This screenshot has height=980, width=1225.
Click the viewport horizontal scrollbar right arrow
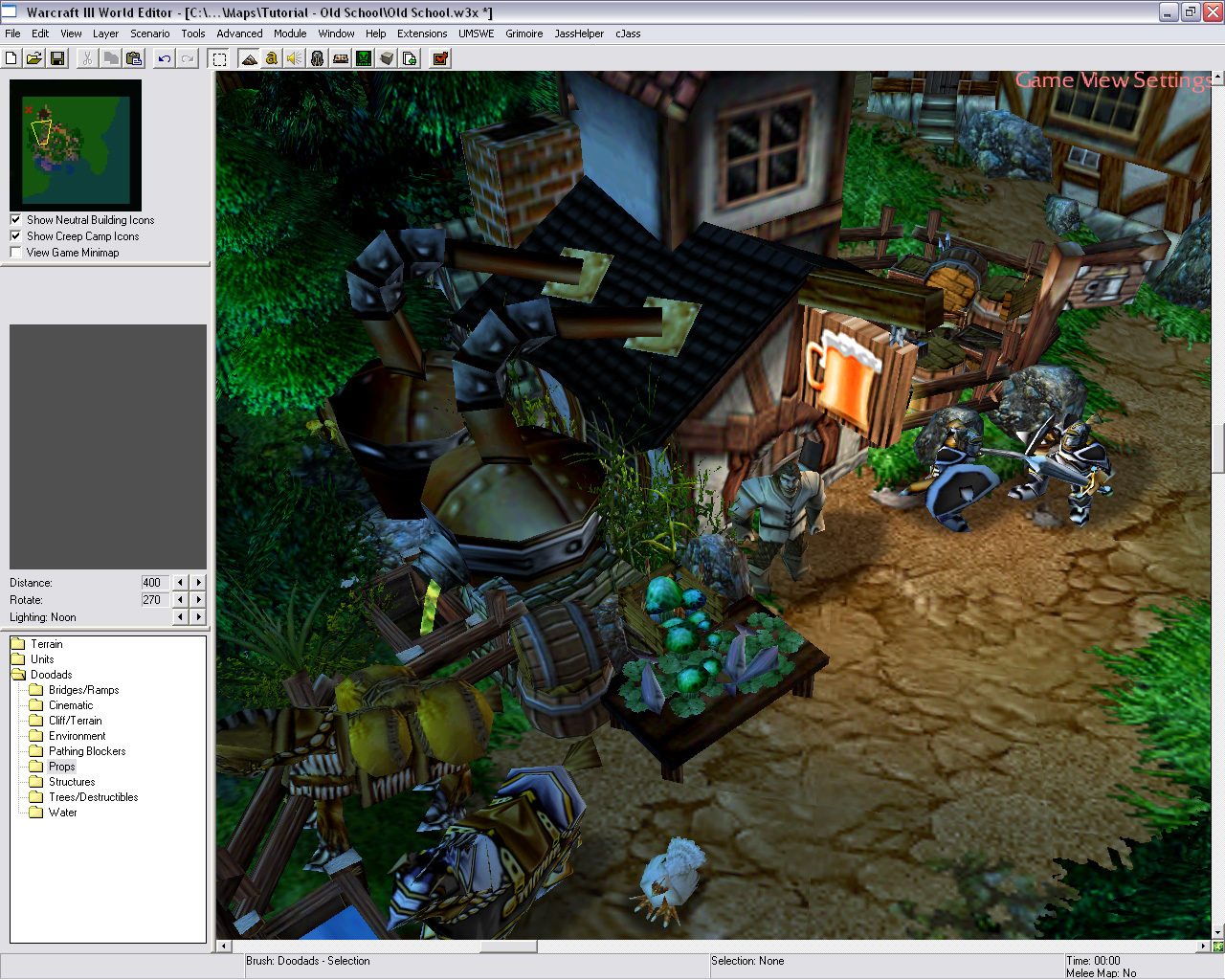coord(1203,947)
